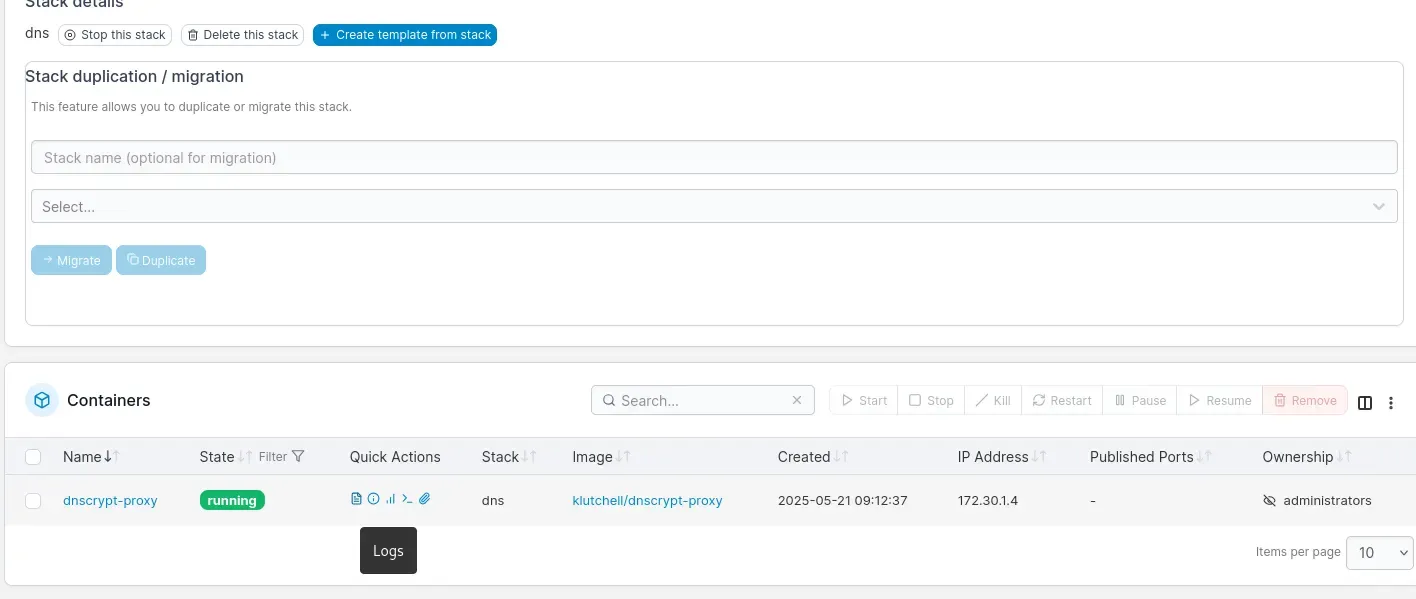Open the inspect icon for dnscrypt-proxy
Screen dimensions: 1416x599
click(x=373, y=498)
